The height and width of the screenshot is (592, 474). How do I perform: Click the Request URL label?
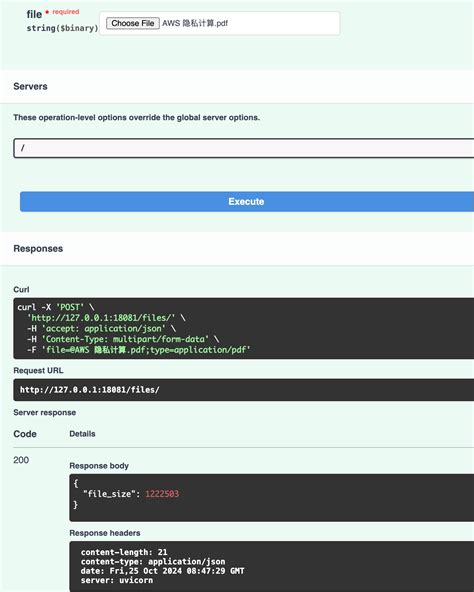pyautogui.click(x=38, y=370)
